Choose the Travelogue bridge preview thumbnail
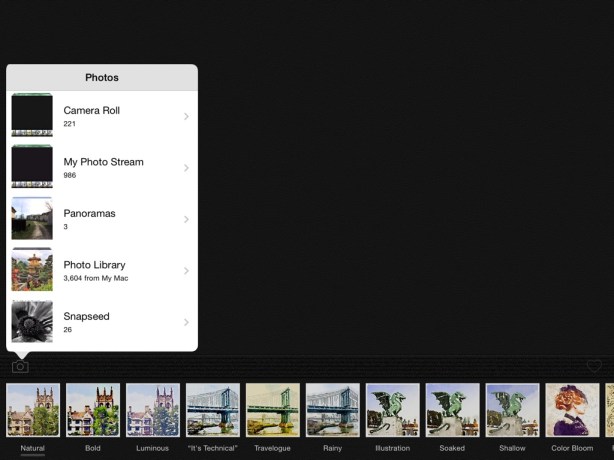The height and width of the screenshot is (460, 614). [273, 410]
